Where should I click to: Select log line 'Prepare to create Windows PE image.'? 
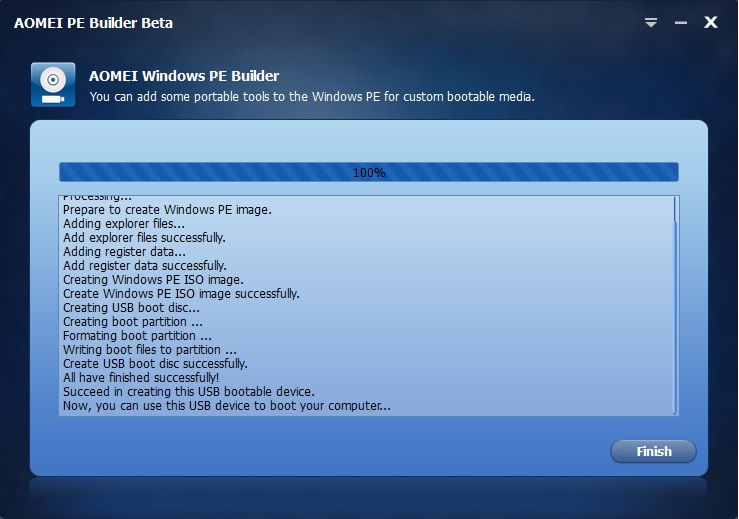167,210
